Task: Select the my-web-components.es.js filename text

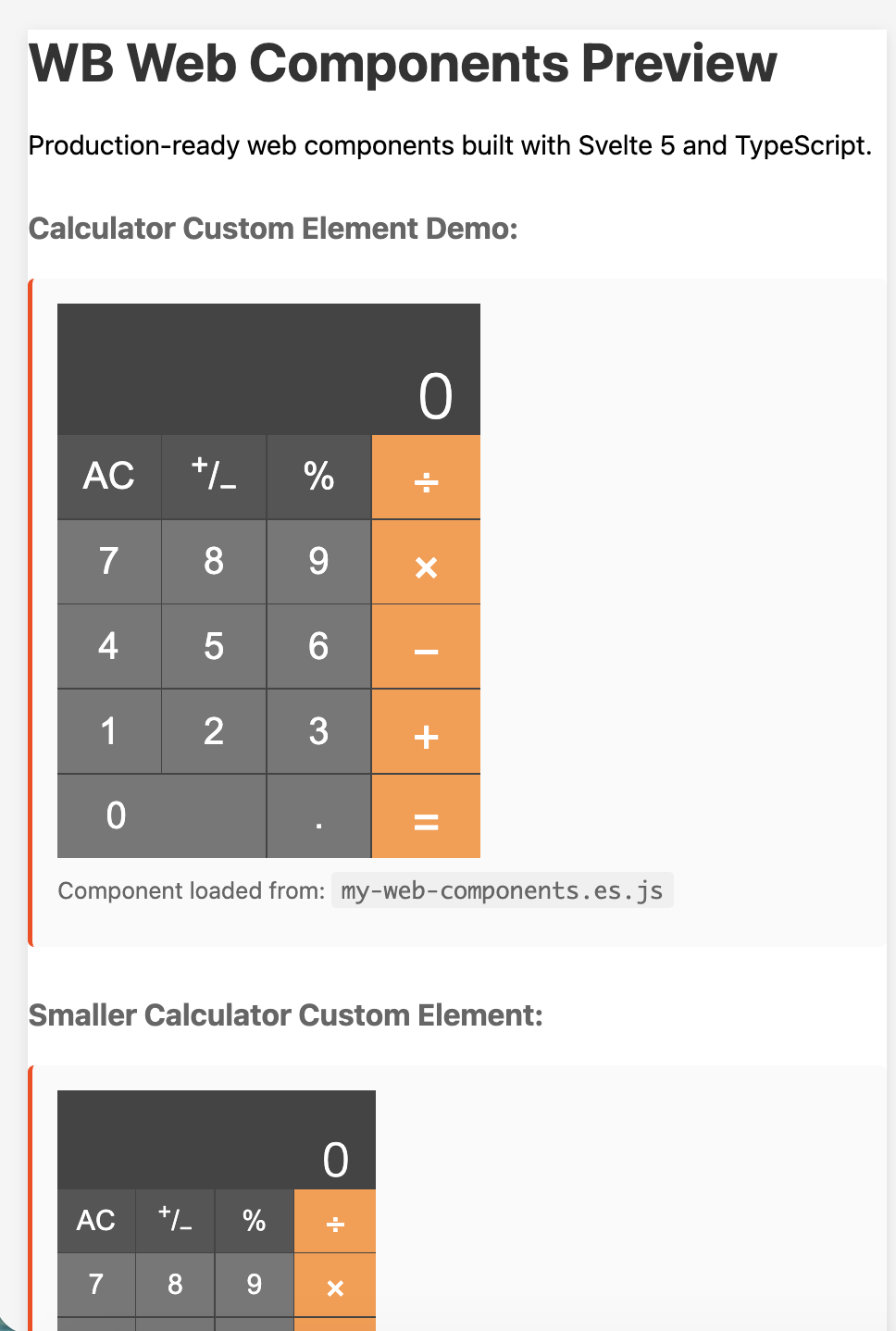Action: click(x=501, y=889)
